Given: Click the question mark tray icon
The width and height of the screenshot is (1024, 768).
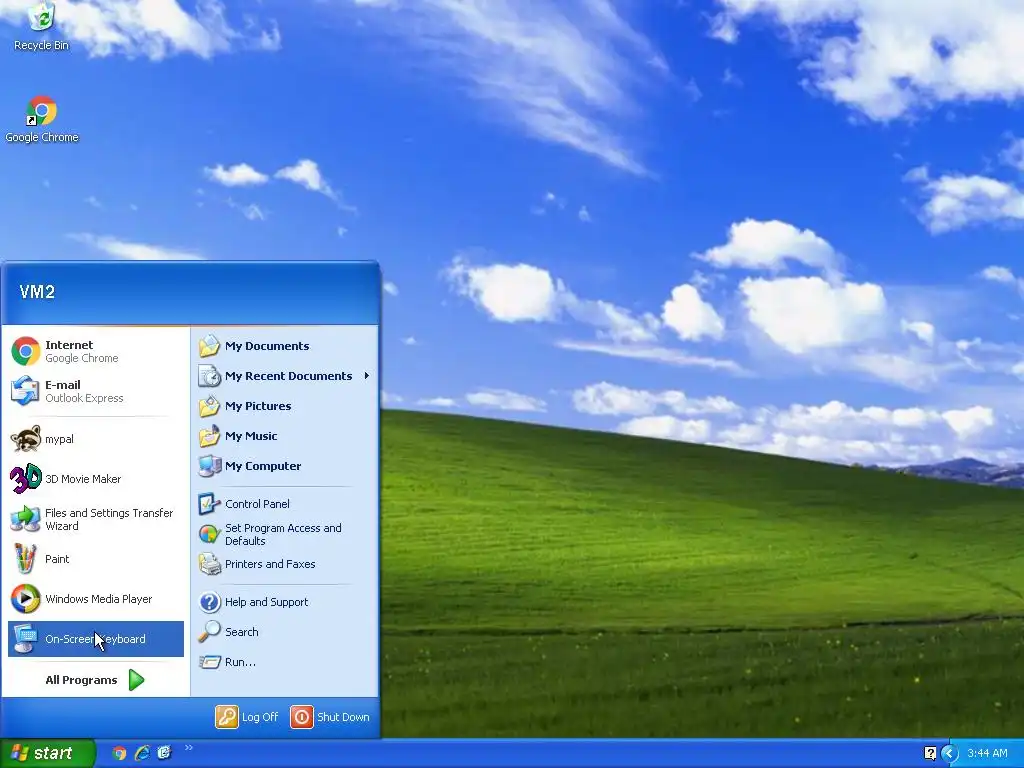Looking at the screenshot, I should (931, 754).
